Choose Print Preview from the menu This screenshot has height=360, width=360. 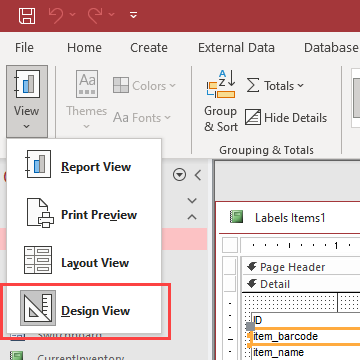[x=84, y=214]
